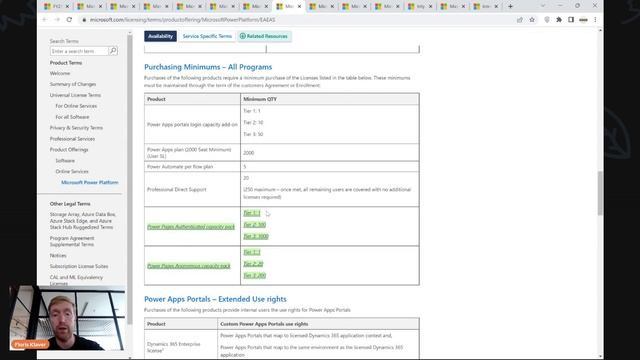Bookmark this page with the star
Viewport: 640px width, 360px height.
(x=532, y=20)
